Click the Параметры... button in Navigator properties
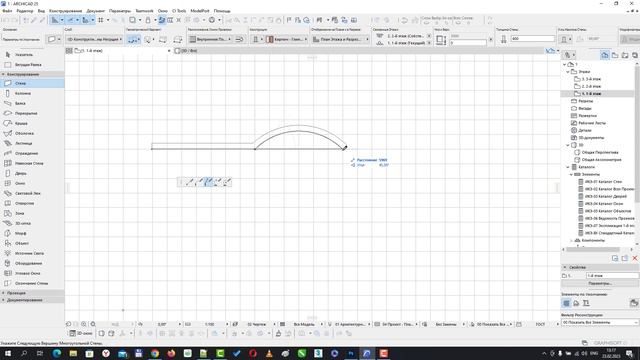640x360 pixels. (599, 283)
